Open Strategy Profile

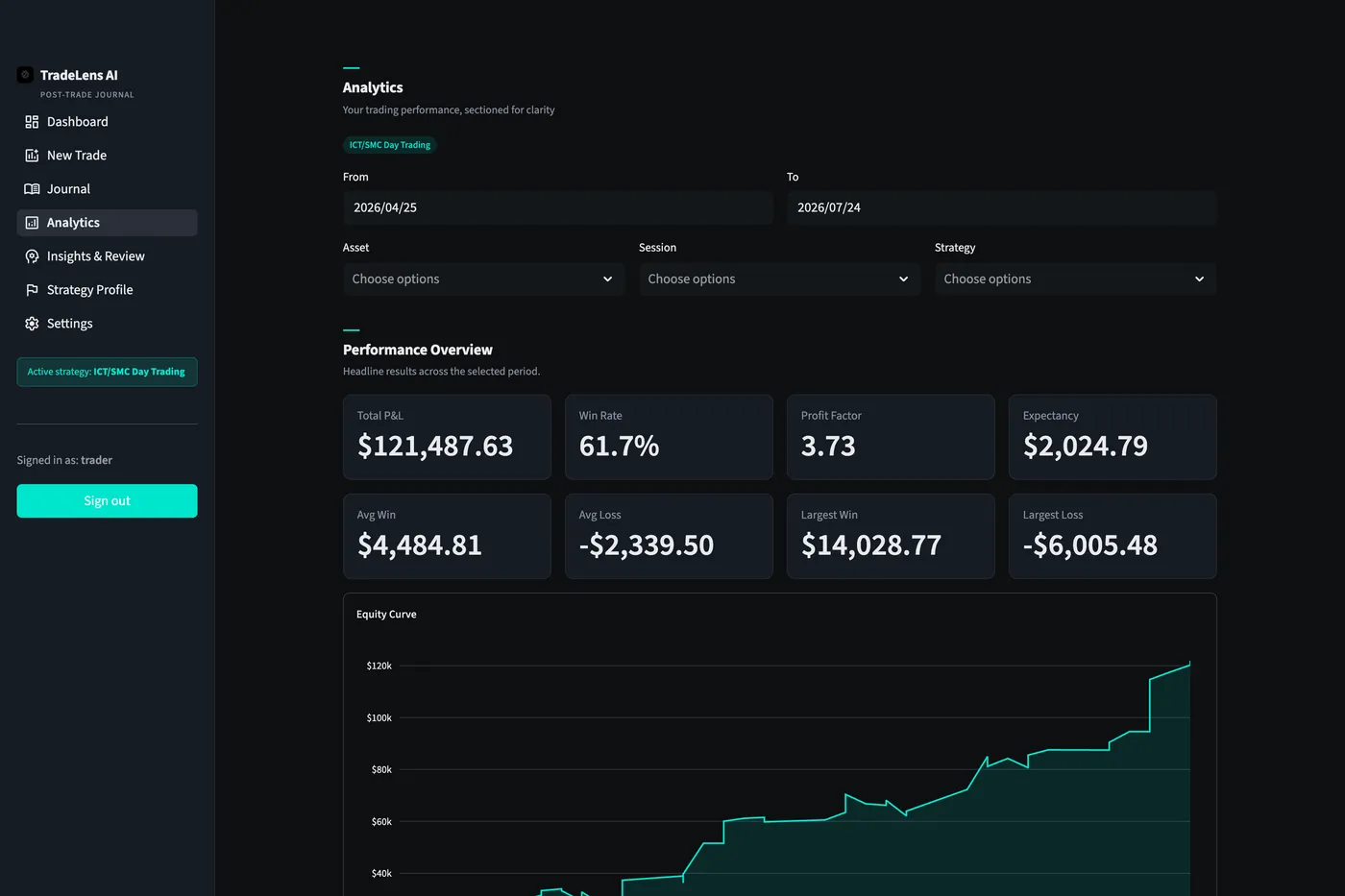(x=107, y=290)
